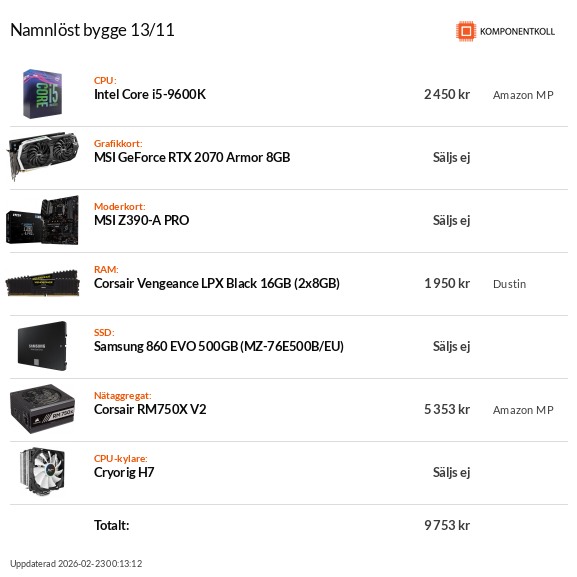Click the Samsung 860 EVO 500GB product name
577x577 pixels.
coord(219,347)
